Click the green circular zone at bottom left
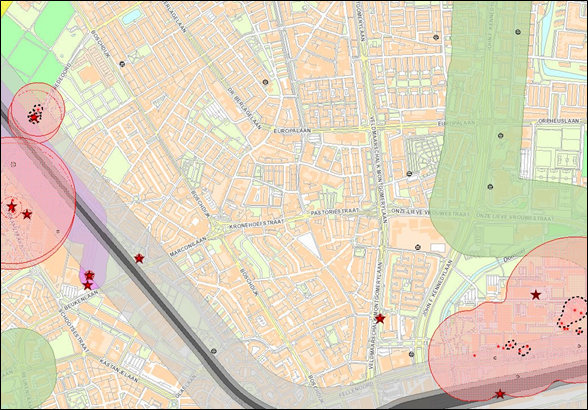The width and height of the screenshot is (588, 410). tap(25, 369)
